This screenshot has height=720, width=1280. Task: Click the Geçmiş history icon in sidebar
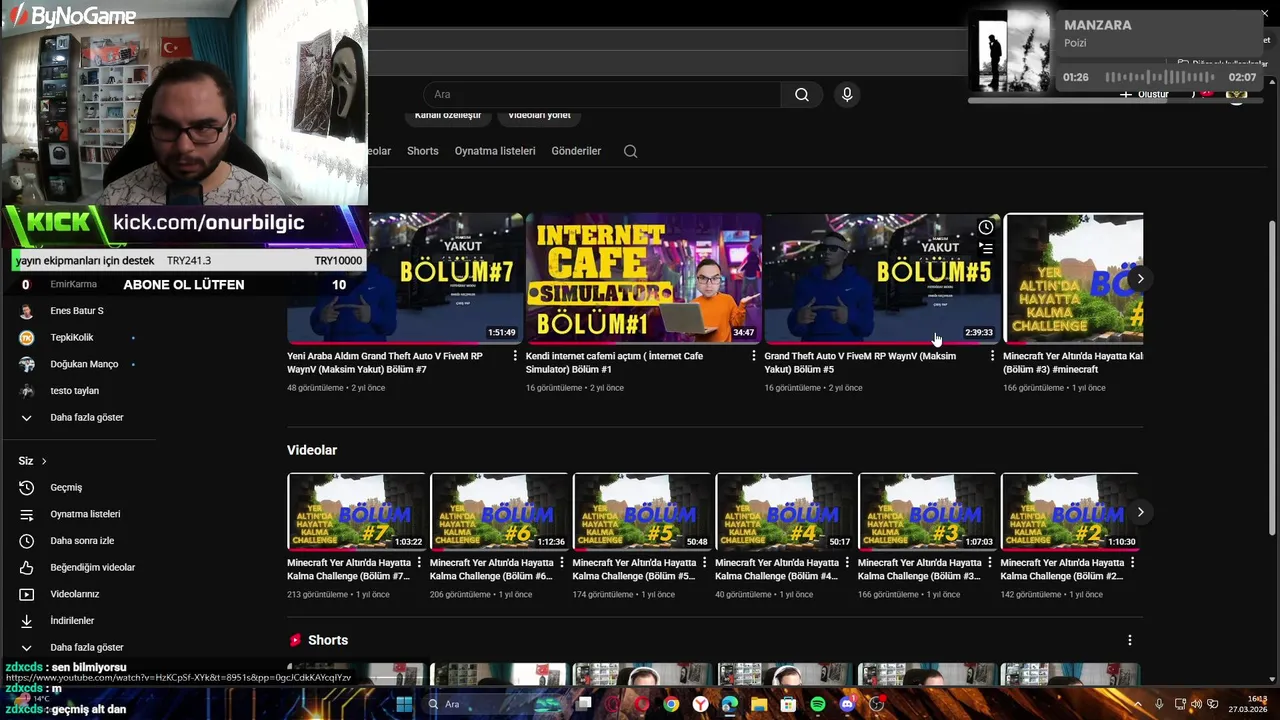pyautogui.click(x=27, y=488)
